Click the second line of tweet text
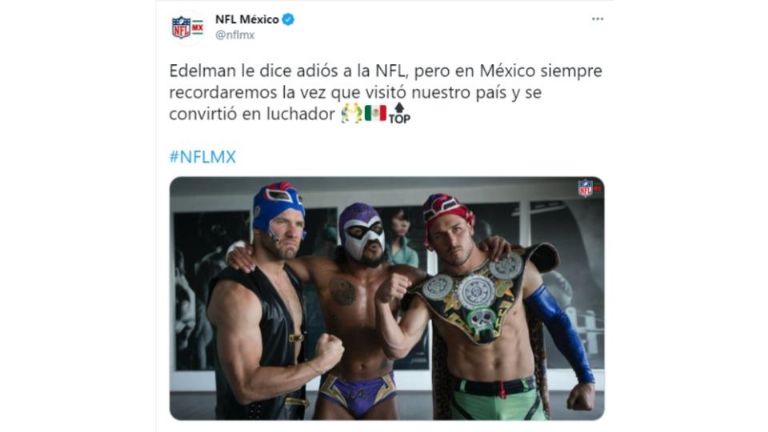This screenshot has width=768, height=432. [x=355, y=93]
